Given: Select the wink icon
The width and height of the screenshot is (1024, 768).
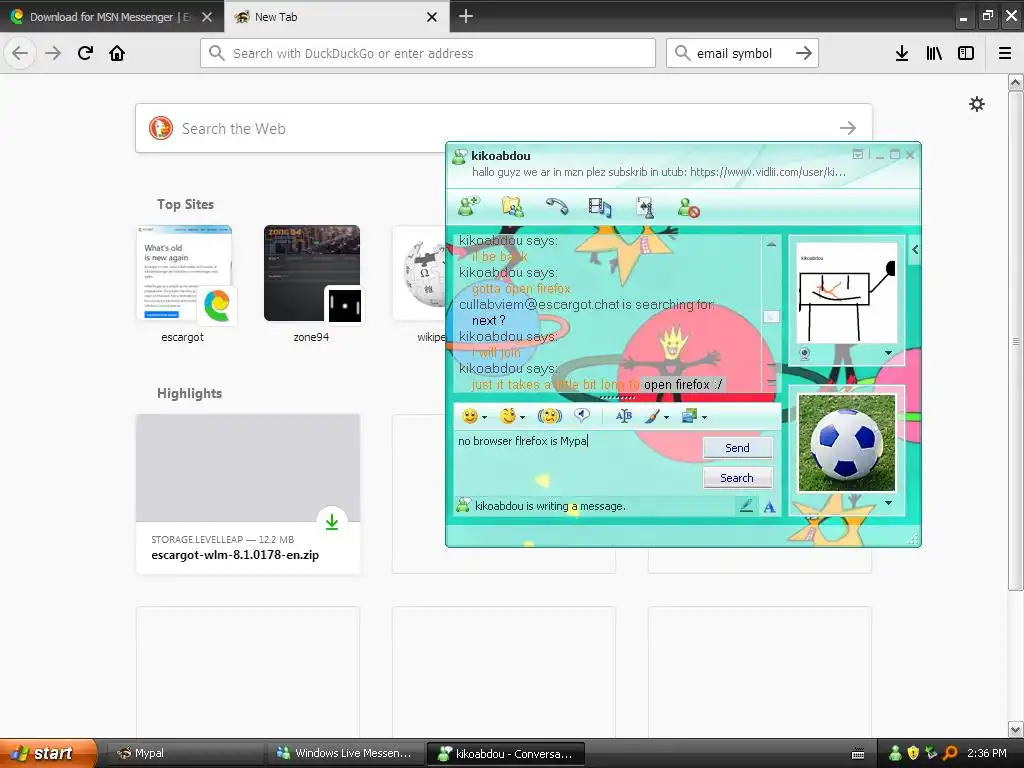Looking at the screenshot, I should 507,416.
